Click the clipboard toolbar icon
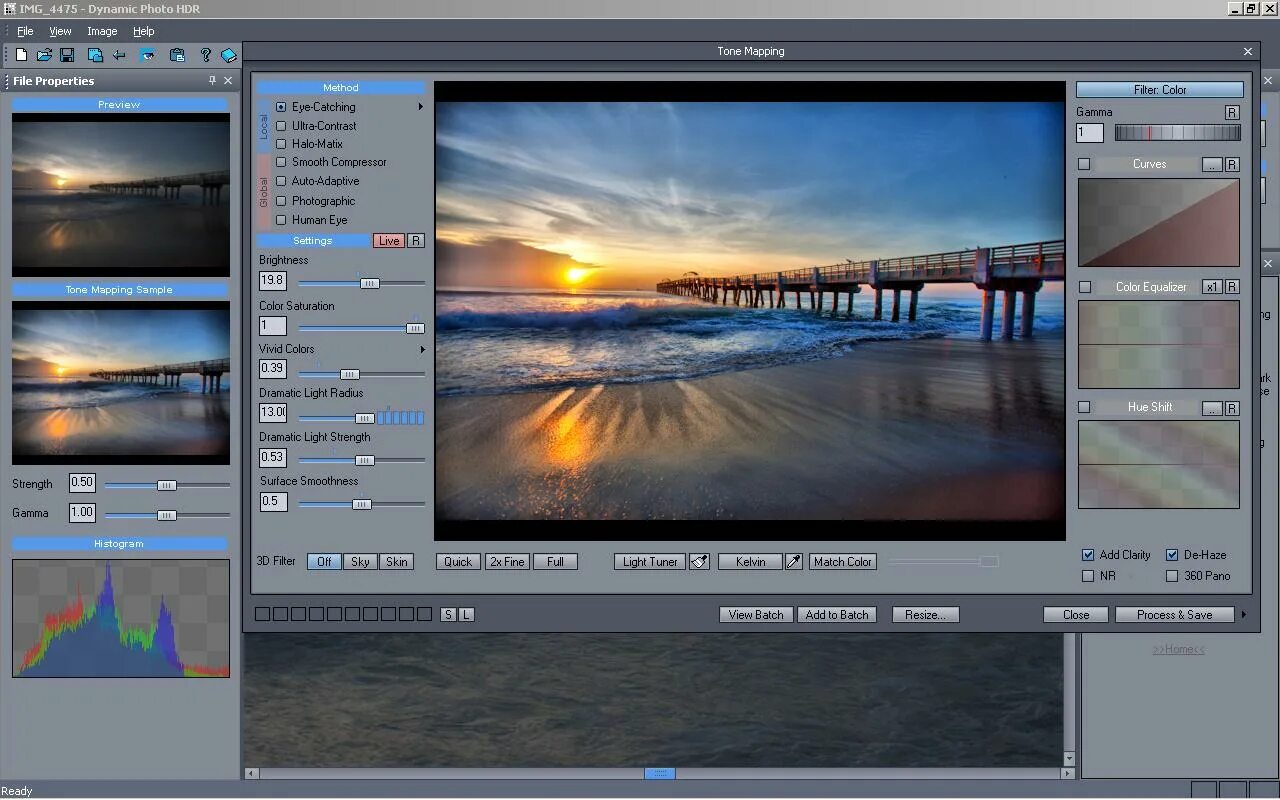This screenshot has width=1280, height=800. point(177,55)
